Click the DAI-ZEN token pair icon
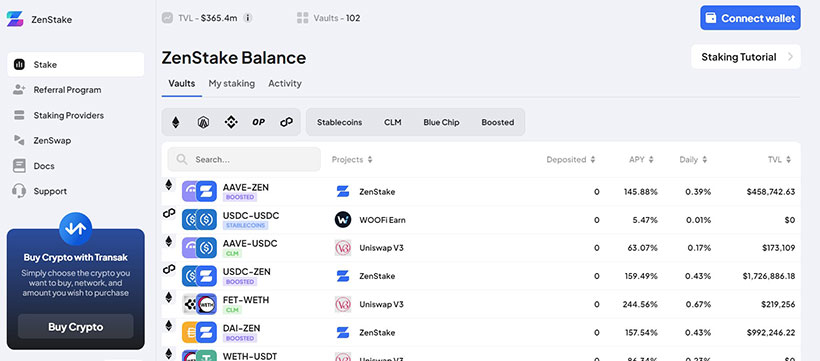 click(199, 332)
